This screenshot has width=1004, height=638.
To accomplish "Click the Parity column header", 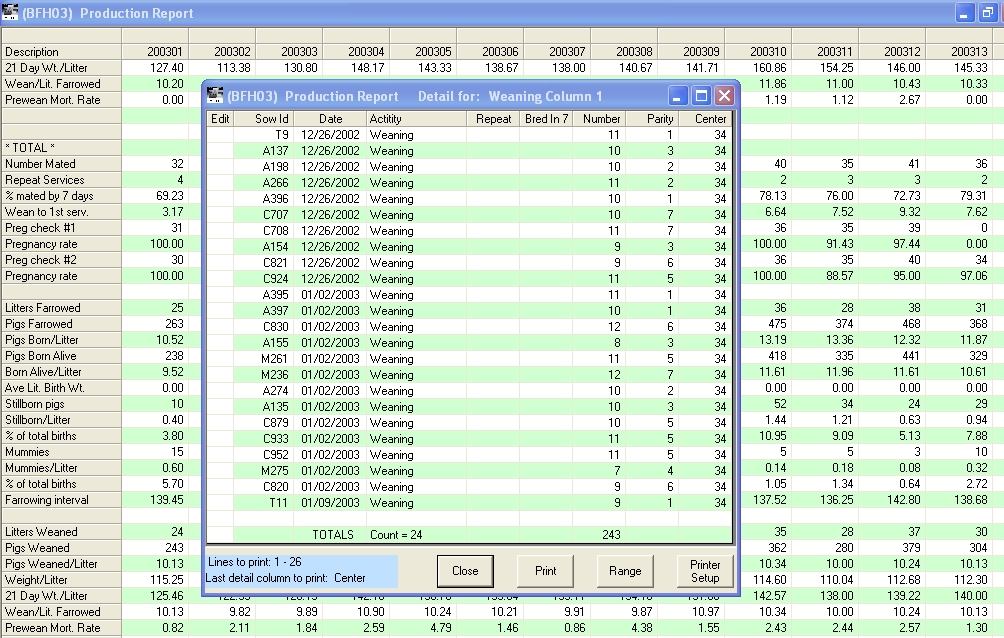I will coord(651,119).
